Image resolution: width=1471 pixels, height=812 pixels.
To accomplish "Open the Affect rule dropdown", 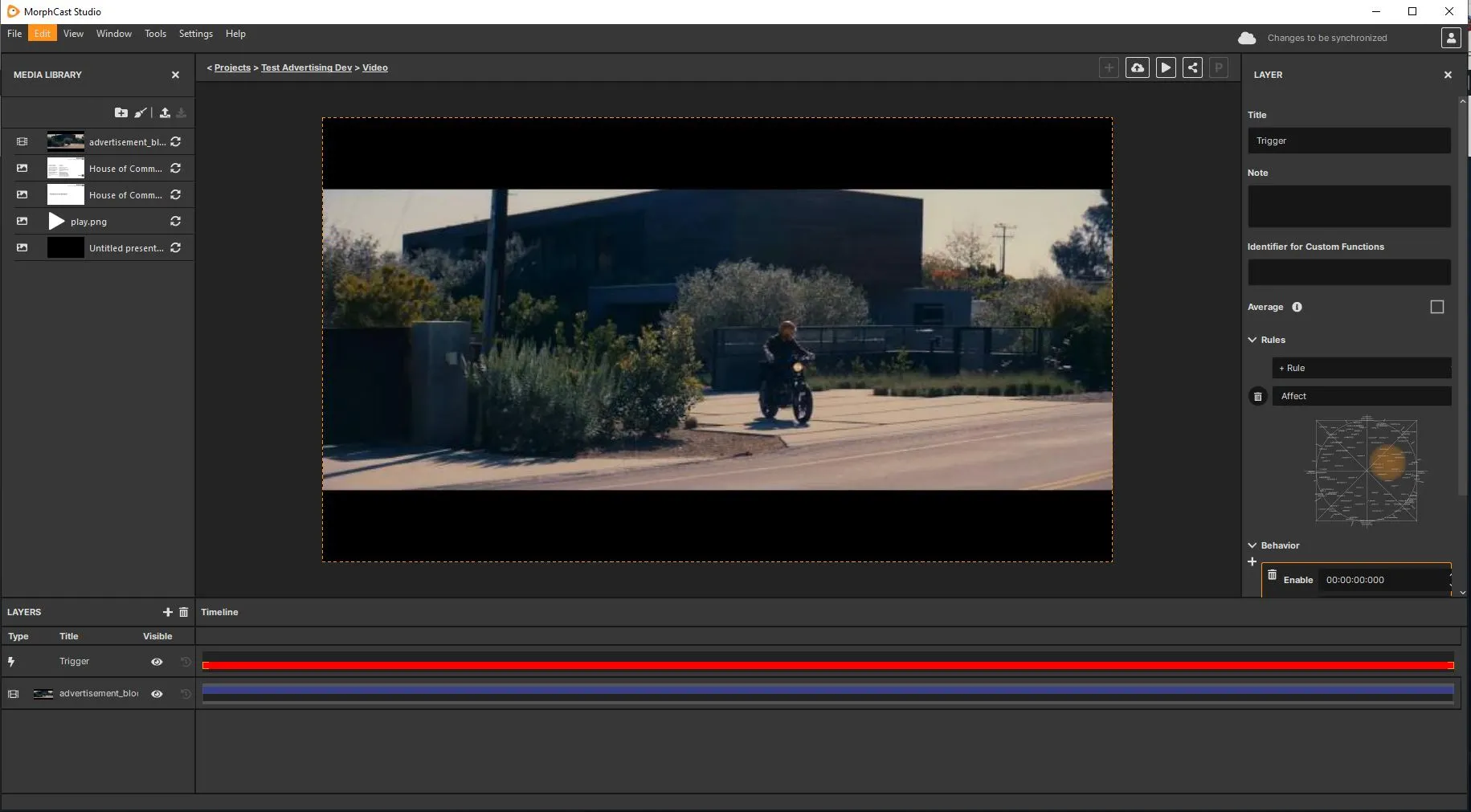I will (x=1361, y=396).
